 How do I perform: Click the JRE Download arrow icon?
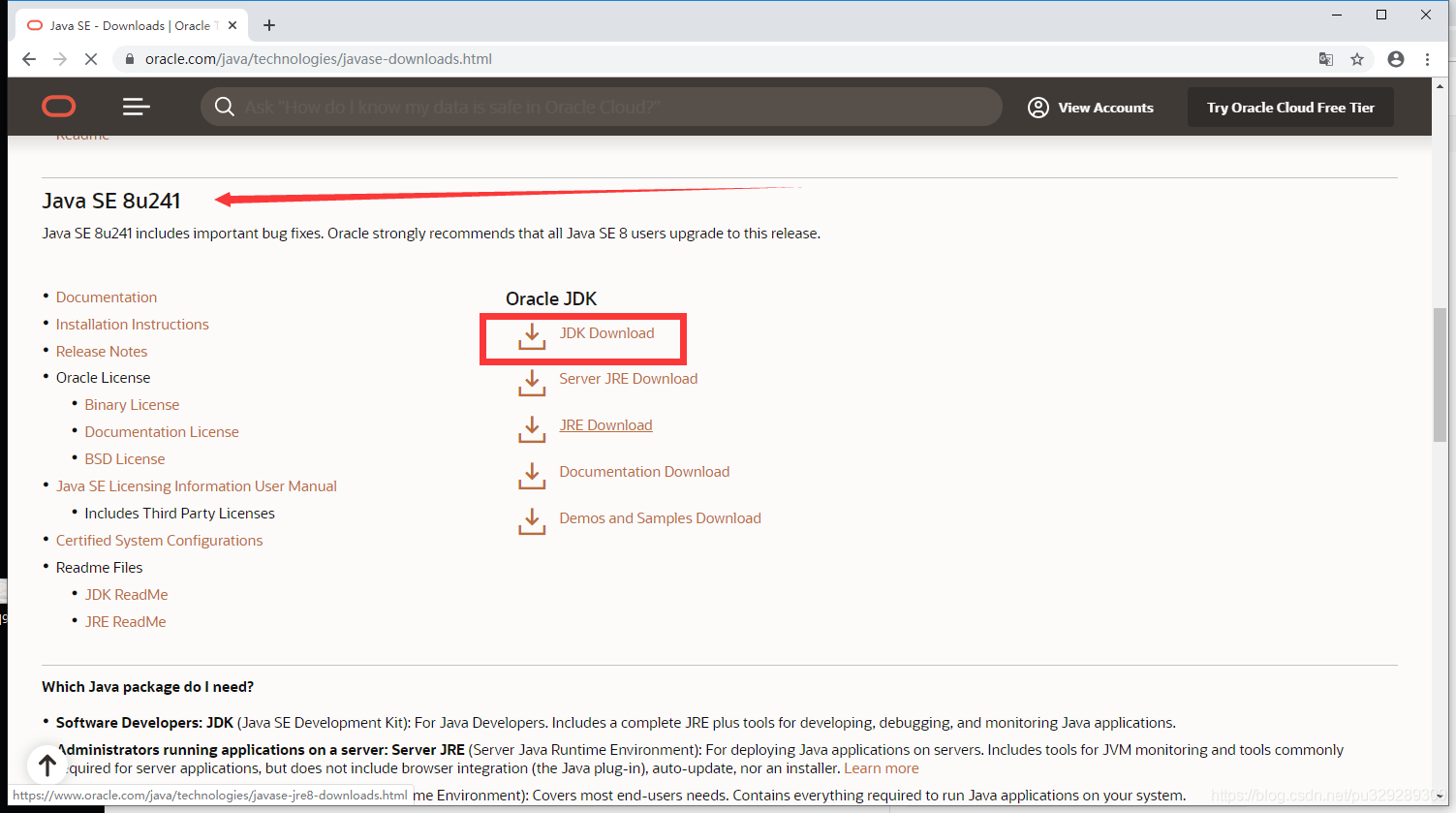pos(532,428)
